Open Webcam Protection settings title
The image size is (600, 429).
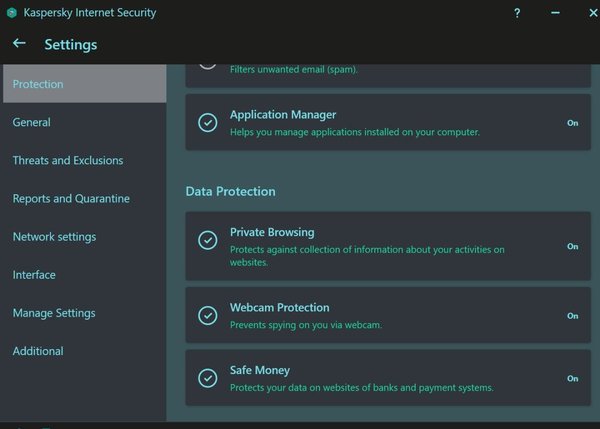(x=279, y=307)
